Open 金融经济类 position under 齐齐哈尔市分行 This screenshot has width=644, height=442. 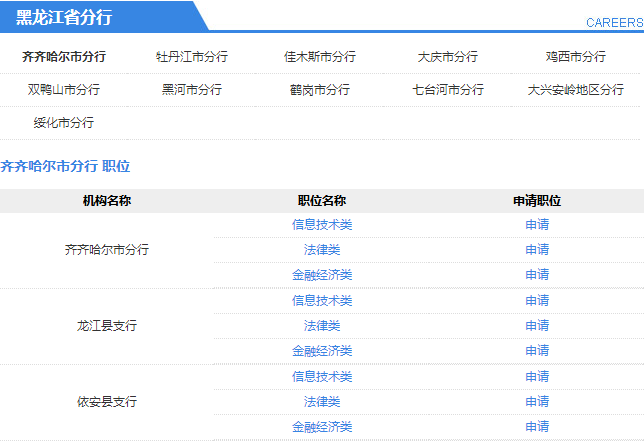322,275
